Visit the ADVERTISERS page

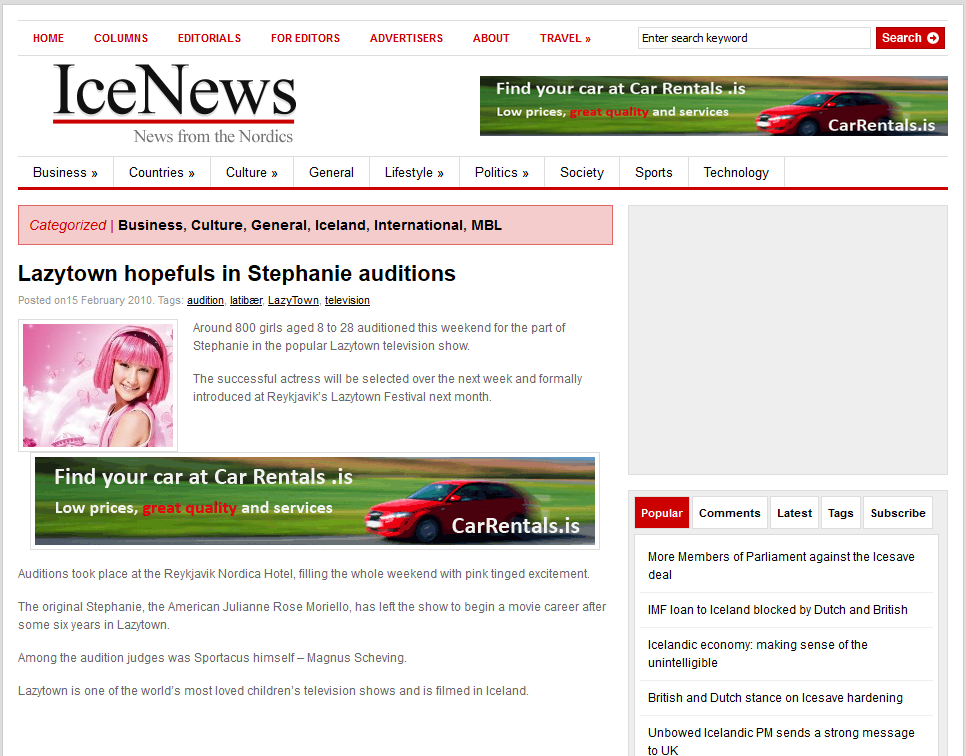(406, 38)
